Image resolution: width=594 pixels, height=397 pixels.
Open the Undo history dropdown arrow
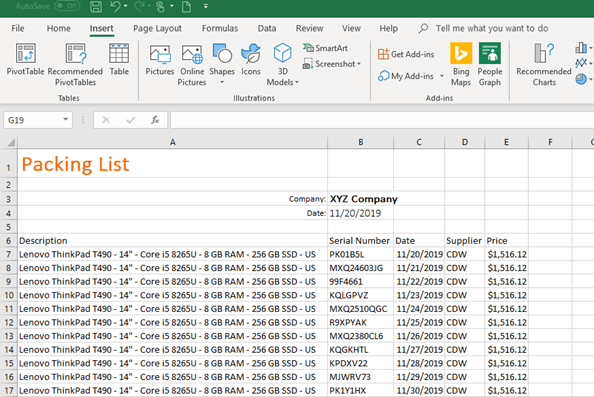click(x=126, y=6)
